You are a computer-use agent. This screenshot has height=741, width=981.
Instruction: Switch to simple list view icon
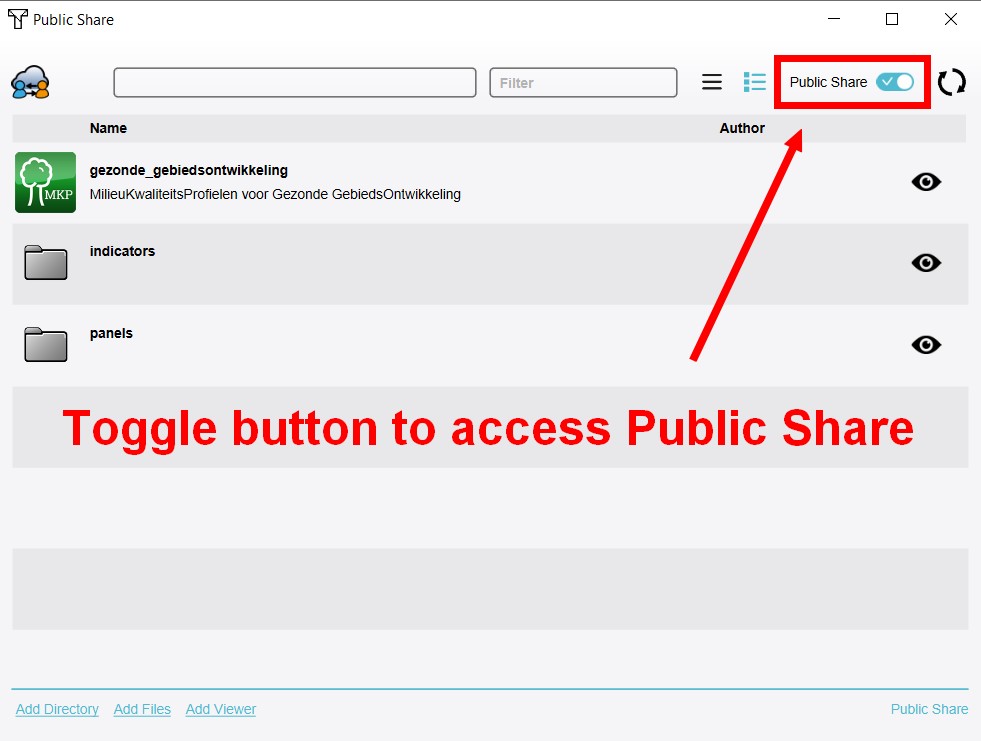click(712, 82)
